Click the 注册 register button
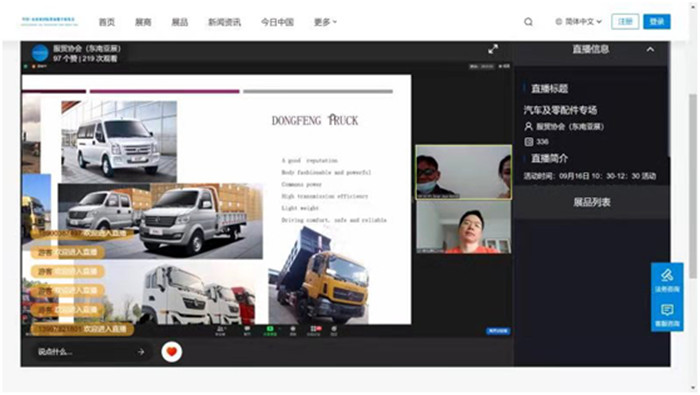The width and height of the screenshot is (700, 395). (x=625, y=21)
